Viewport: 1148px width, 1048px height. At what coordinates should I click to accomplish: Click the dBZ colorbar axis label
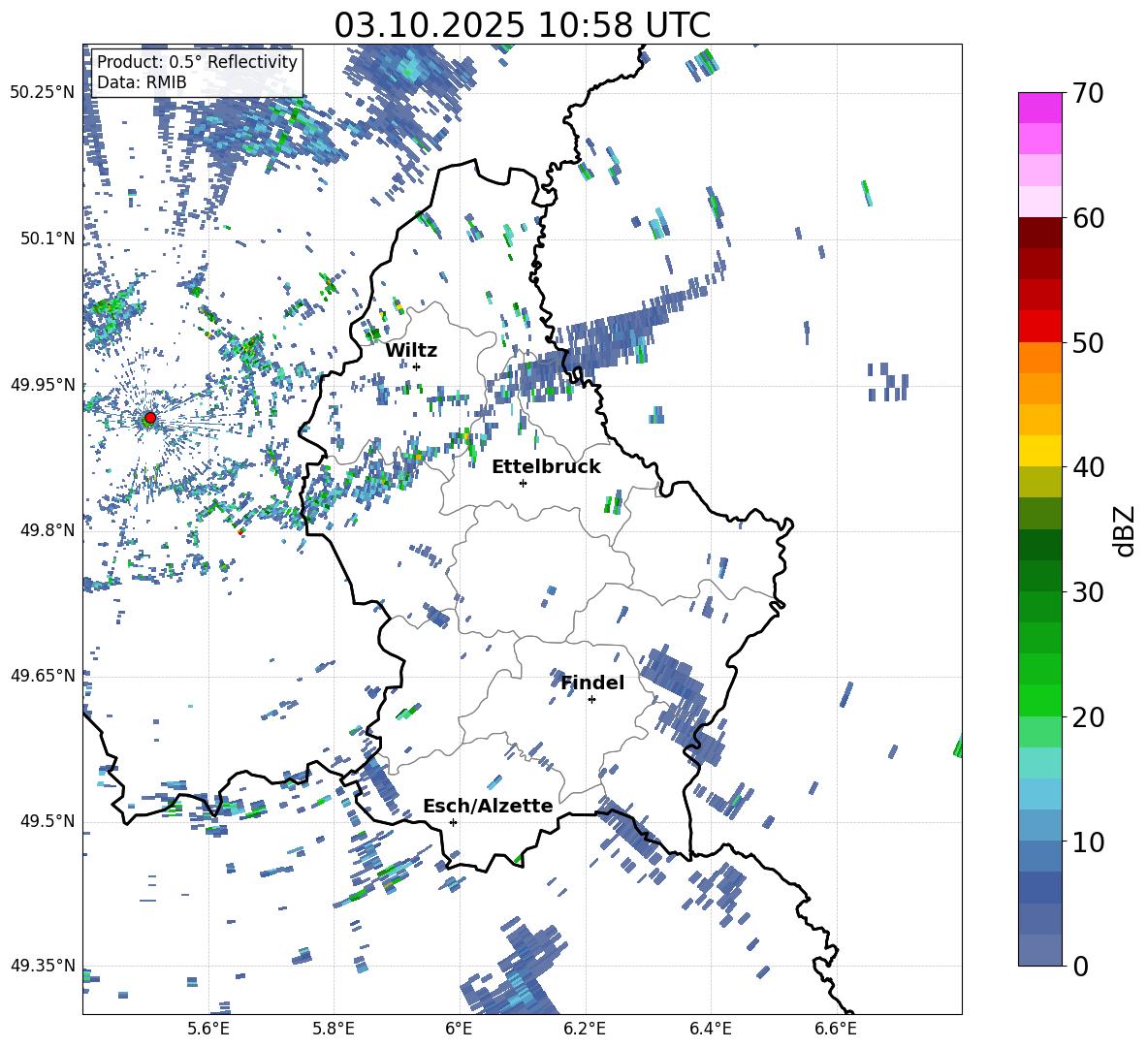(1125, 530)
